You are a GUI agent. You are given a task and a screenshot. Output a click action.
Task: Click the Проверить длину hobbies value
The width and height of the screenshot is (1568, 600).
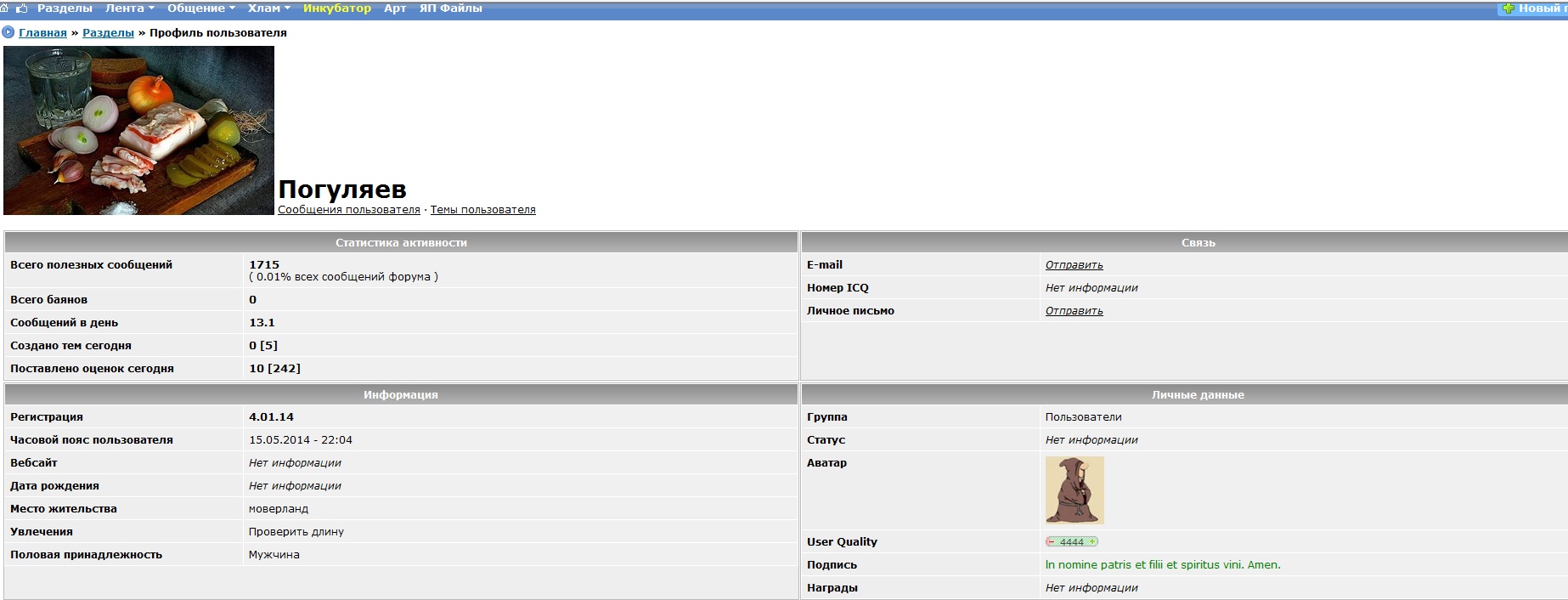tap(296, 532)
